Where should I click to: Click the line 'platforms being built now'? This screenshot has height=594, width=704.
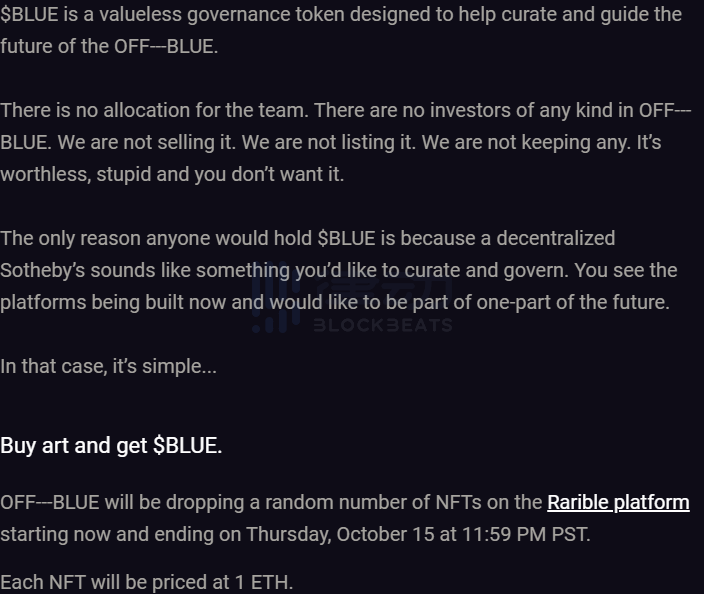point(335,302)
